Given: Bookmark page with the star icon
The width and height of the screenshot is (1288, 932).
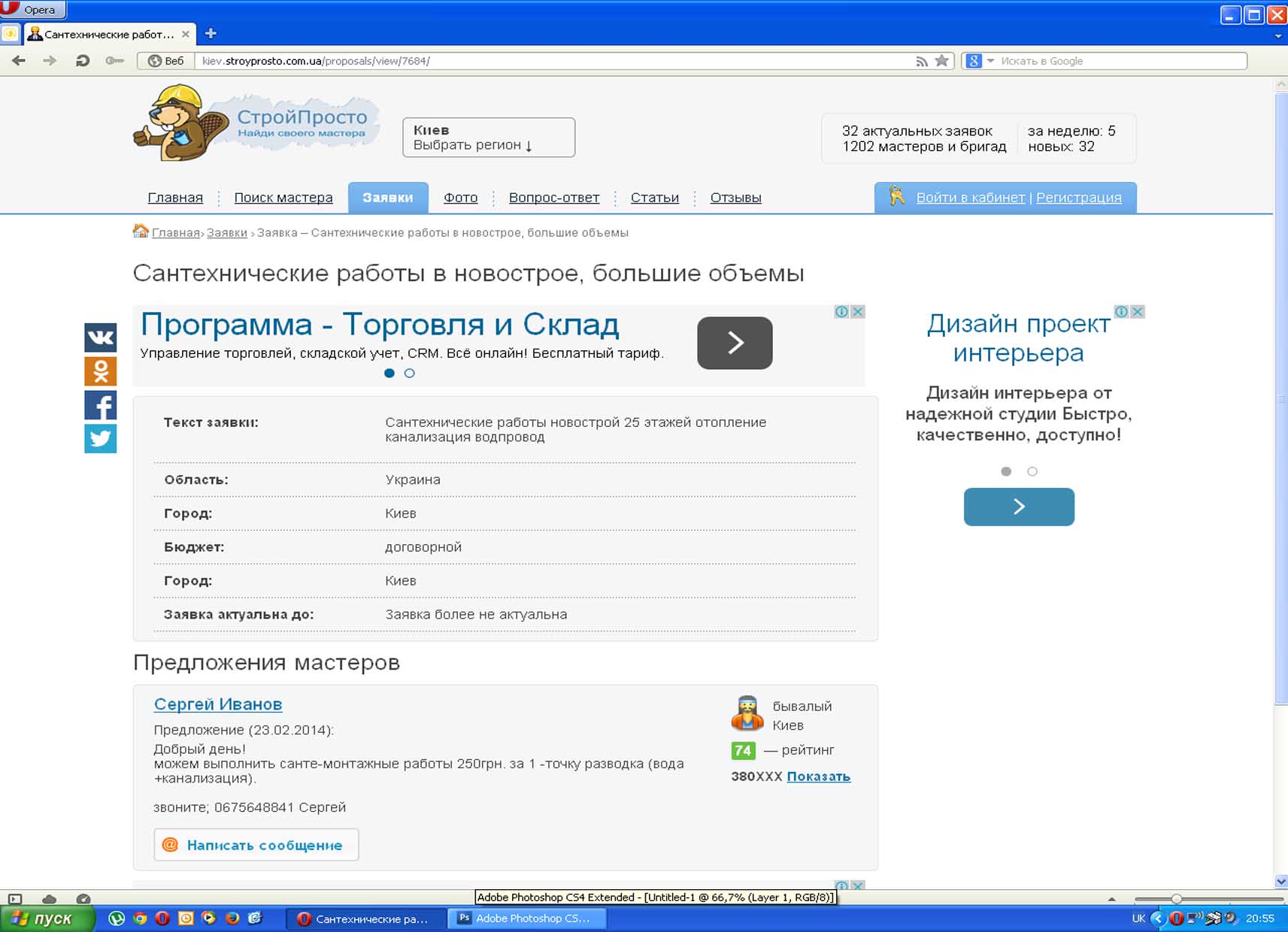Looking at the screenshot, I should [x=941, y=61].
